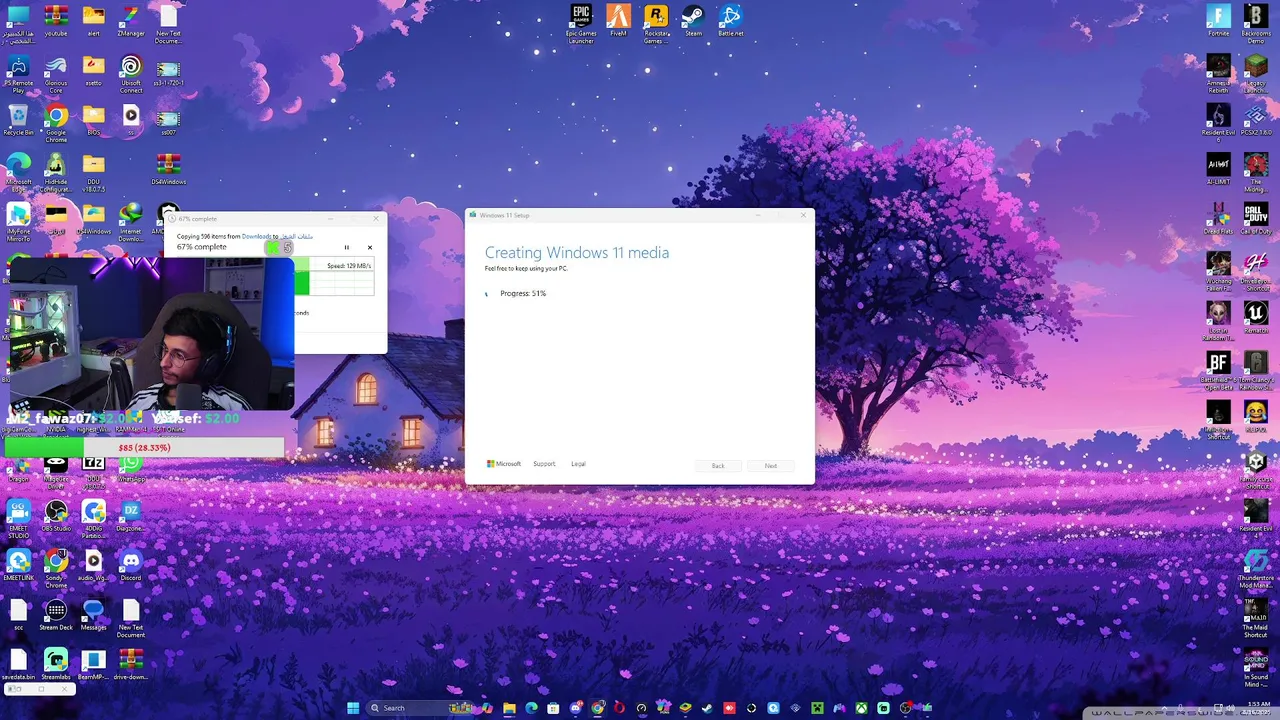The image size is (1280, 720).
Task: Click the Microsoft logo in Setup
Action: 504,464
